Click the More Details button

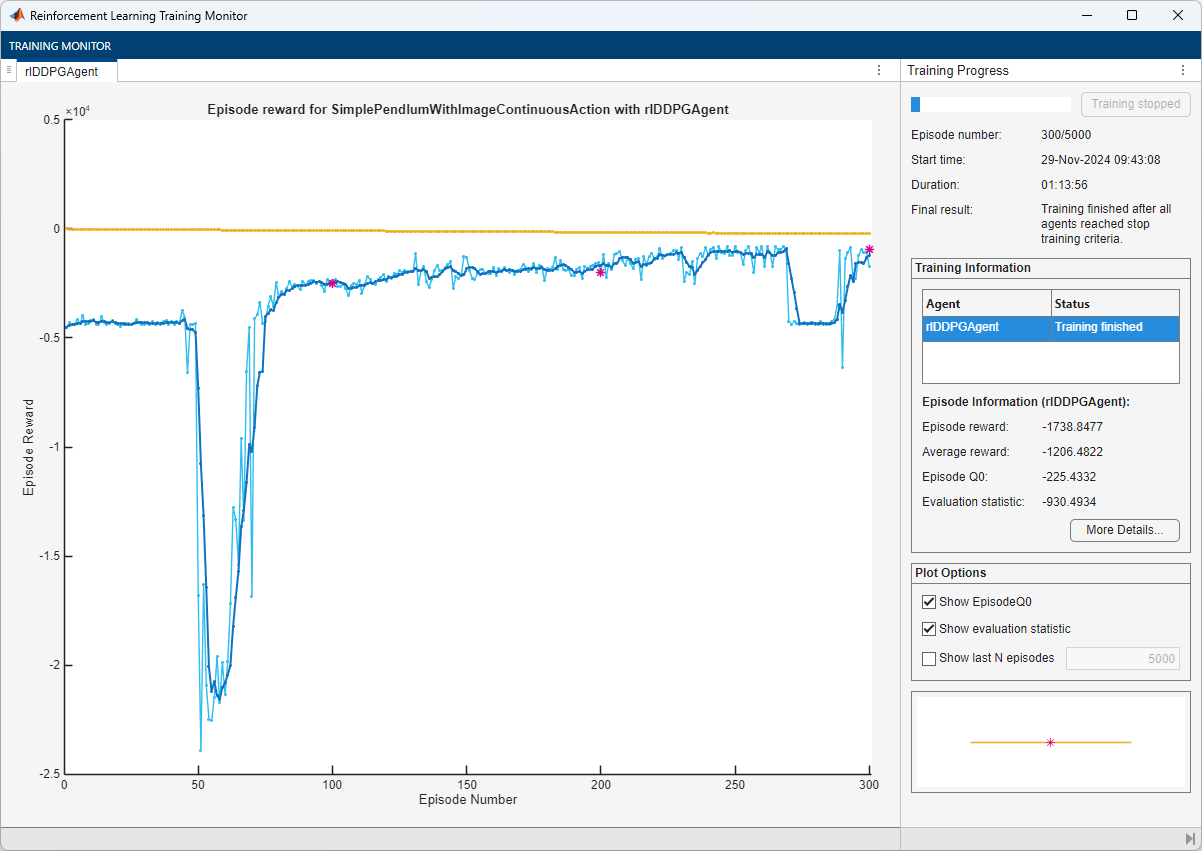tap(1124, 530)
